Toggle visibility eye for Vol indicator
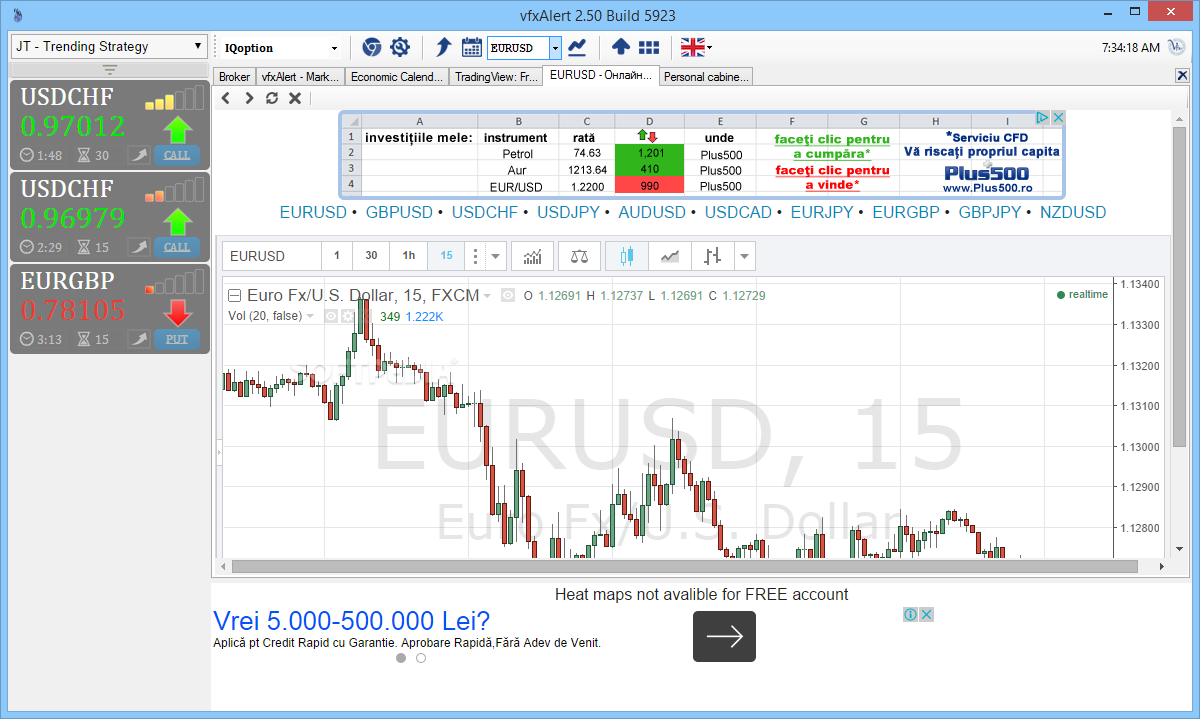The image size is (1200, 719). point(331,316)
